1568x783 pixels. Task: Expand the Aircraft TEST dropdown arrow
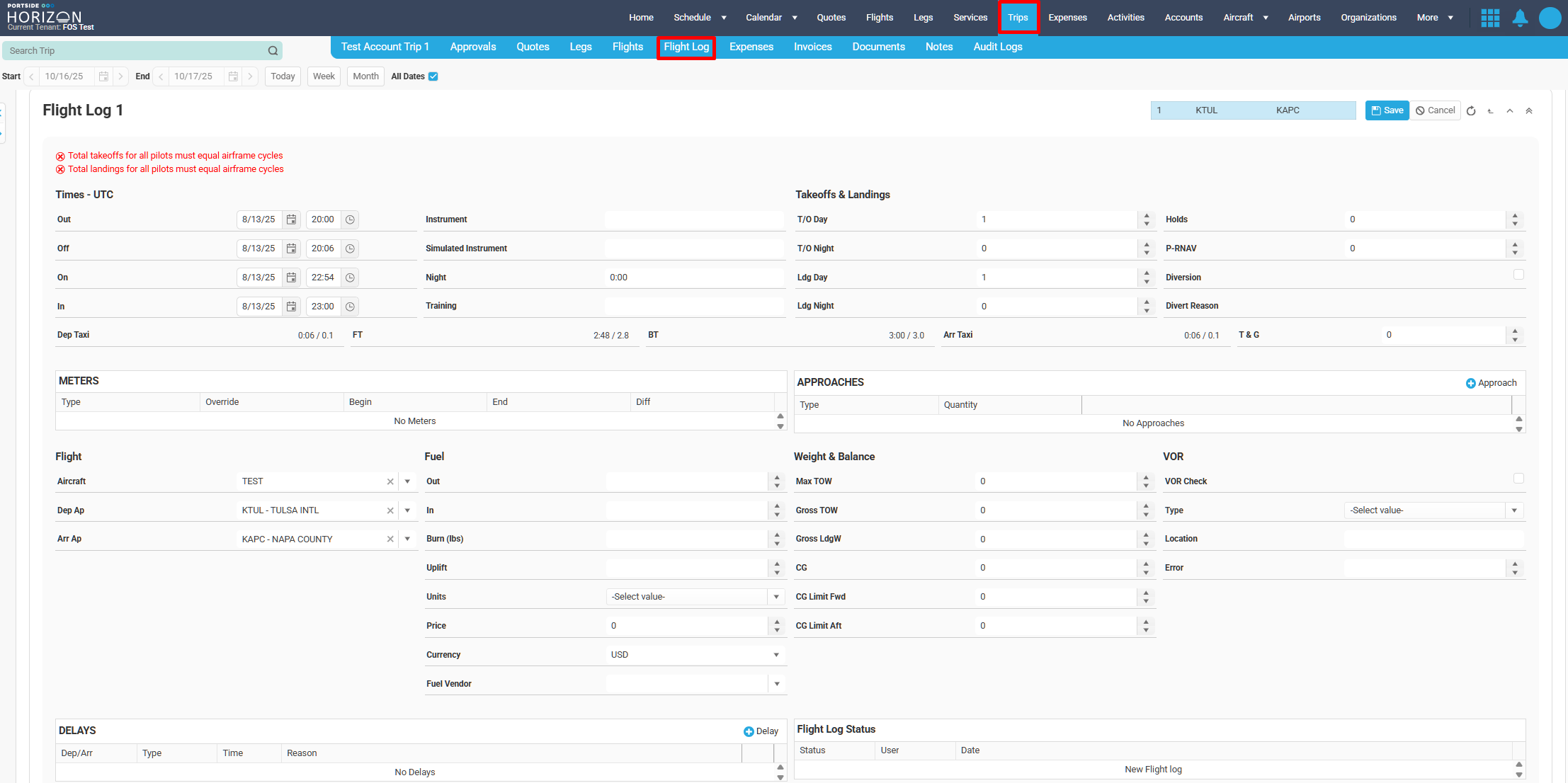(x=408, y=482)
